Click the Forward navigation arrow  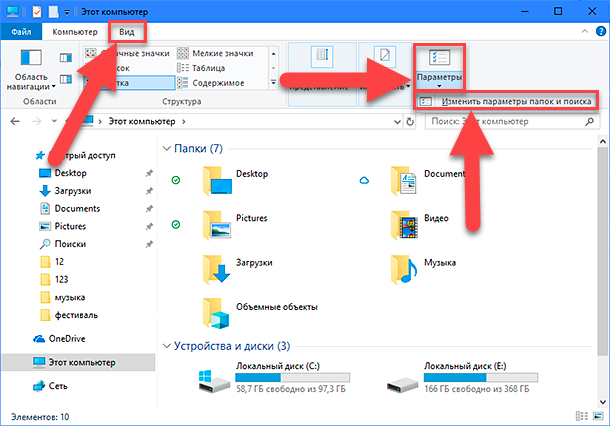tap(37, 121)
